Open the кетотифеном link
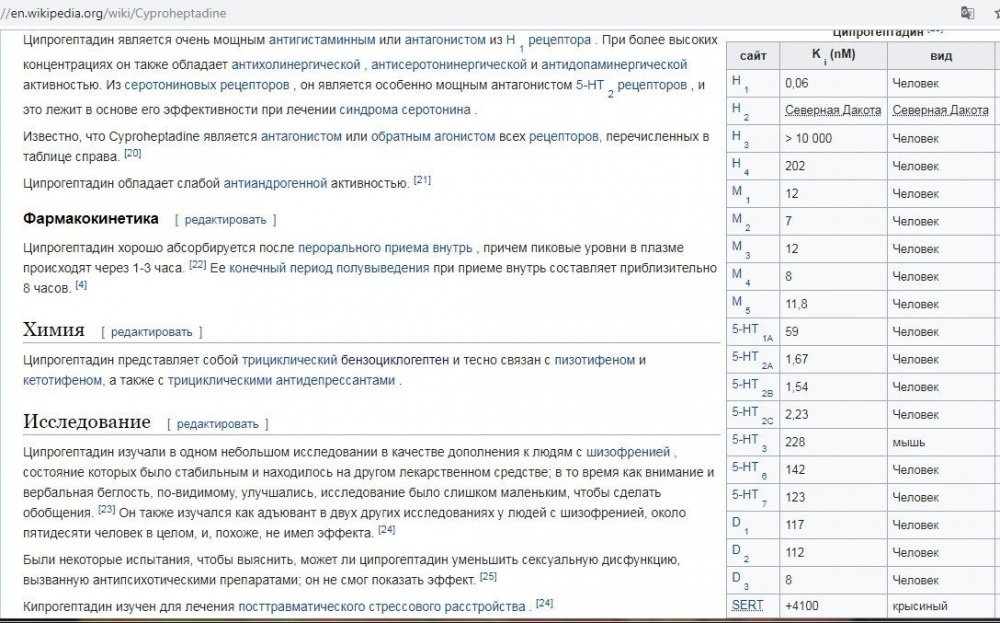Viewport: 1000px width, 623px height. (x=62, y=381)
